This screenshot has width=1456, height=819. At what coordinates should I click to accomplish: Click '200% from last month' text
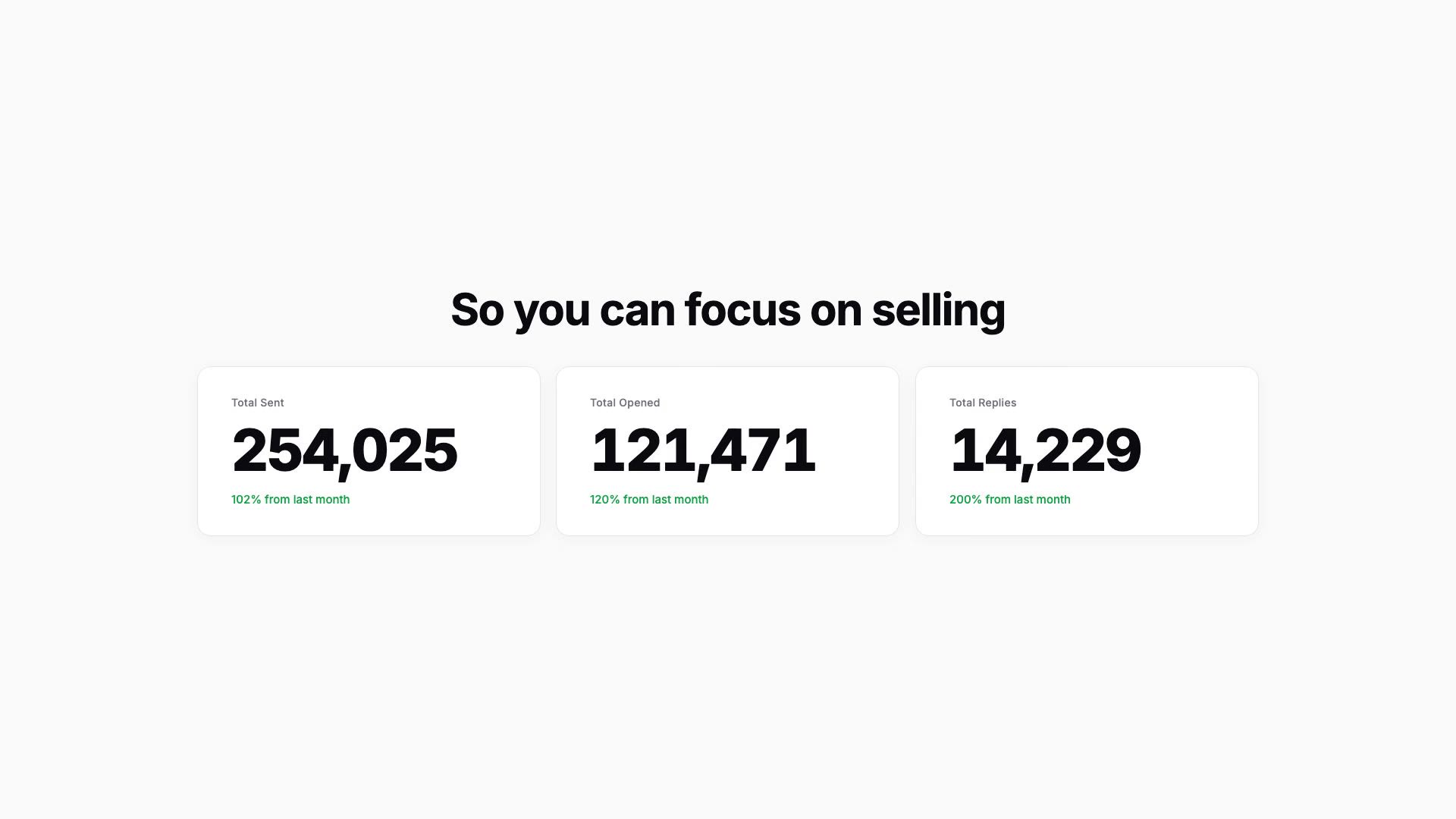point(1010,500)
